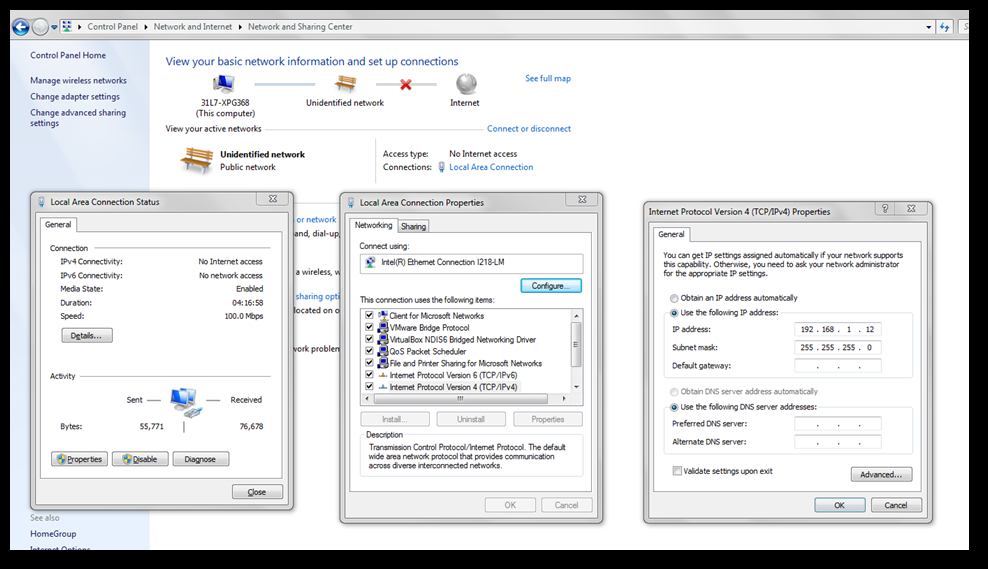Open the help question mark in IPv4 Properties
This screenshot has height=569, width=988.
click(x=884, y=209)
